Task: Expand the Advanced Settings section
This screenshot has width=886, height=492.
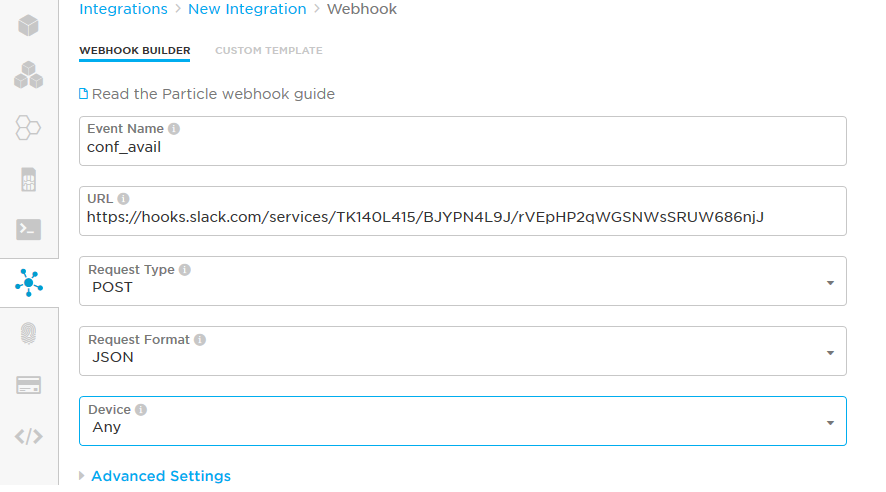Action: click(x=160, y=476)
